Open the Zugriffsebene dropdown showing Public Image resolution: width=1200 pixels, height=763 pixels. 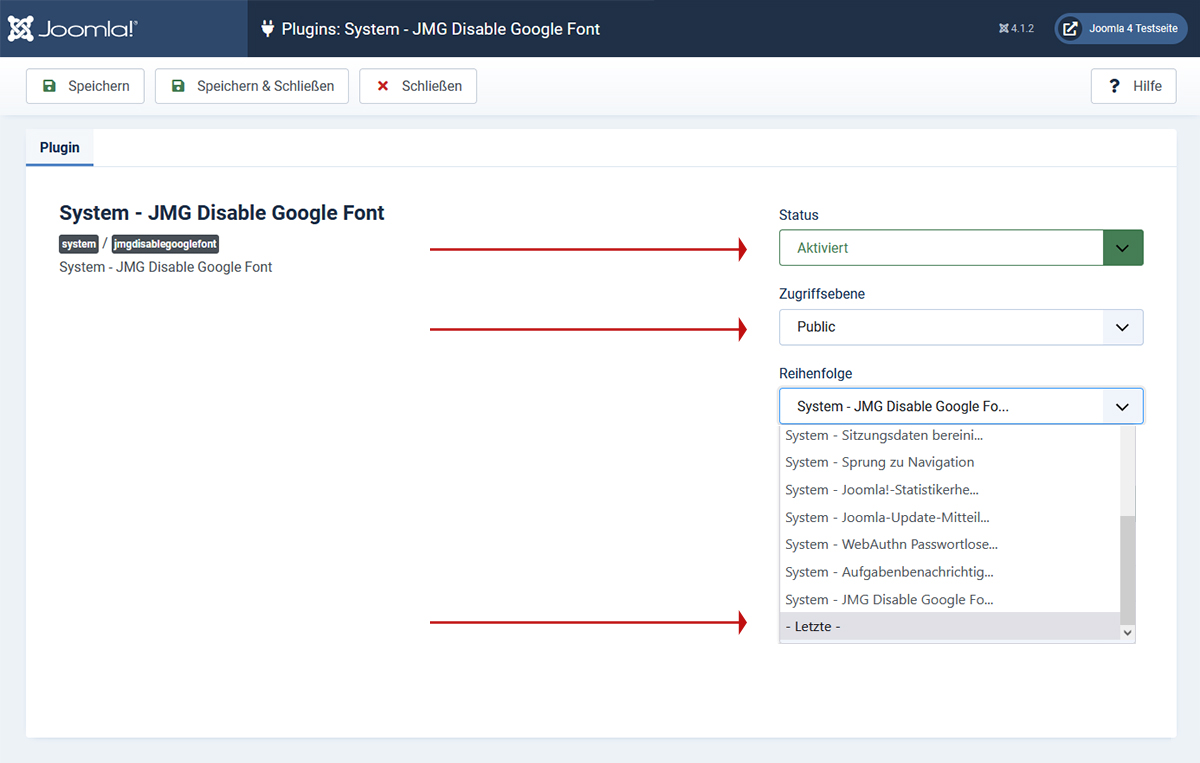point(961,327)
